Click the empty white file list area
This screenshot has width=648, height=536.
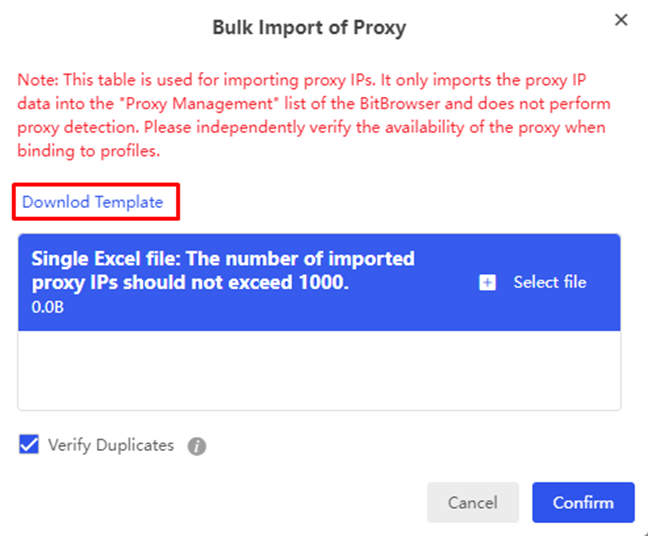coord(319,370)
